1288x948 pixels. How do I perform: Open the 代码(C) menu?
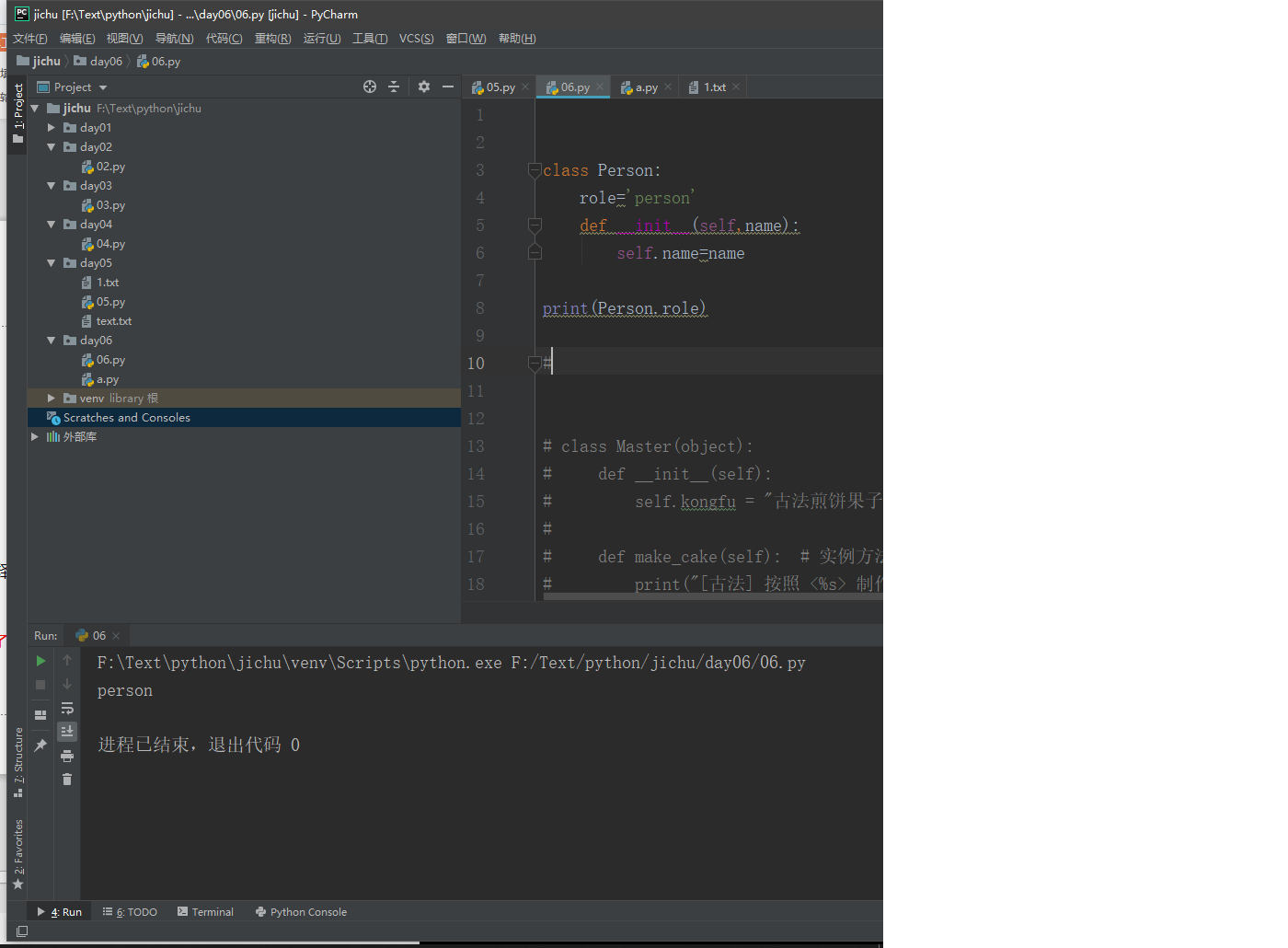[224, 39]
